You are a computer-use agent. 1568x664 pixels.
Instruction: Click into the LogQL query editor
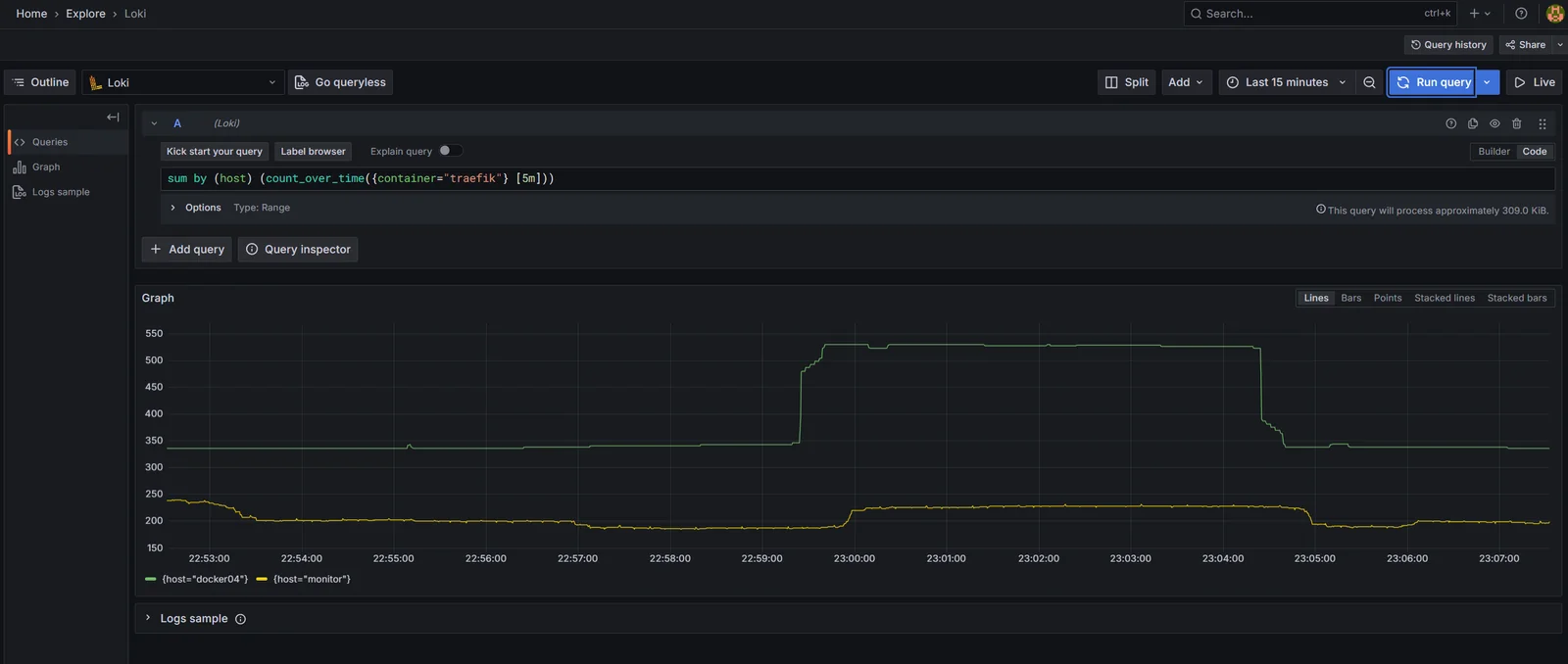tap(857, 178)
